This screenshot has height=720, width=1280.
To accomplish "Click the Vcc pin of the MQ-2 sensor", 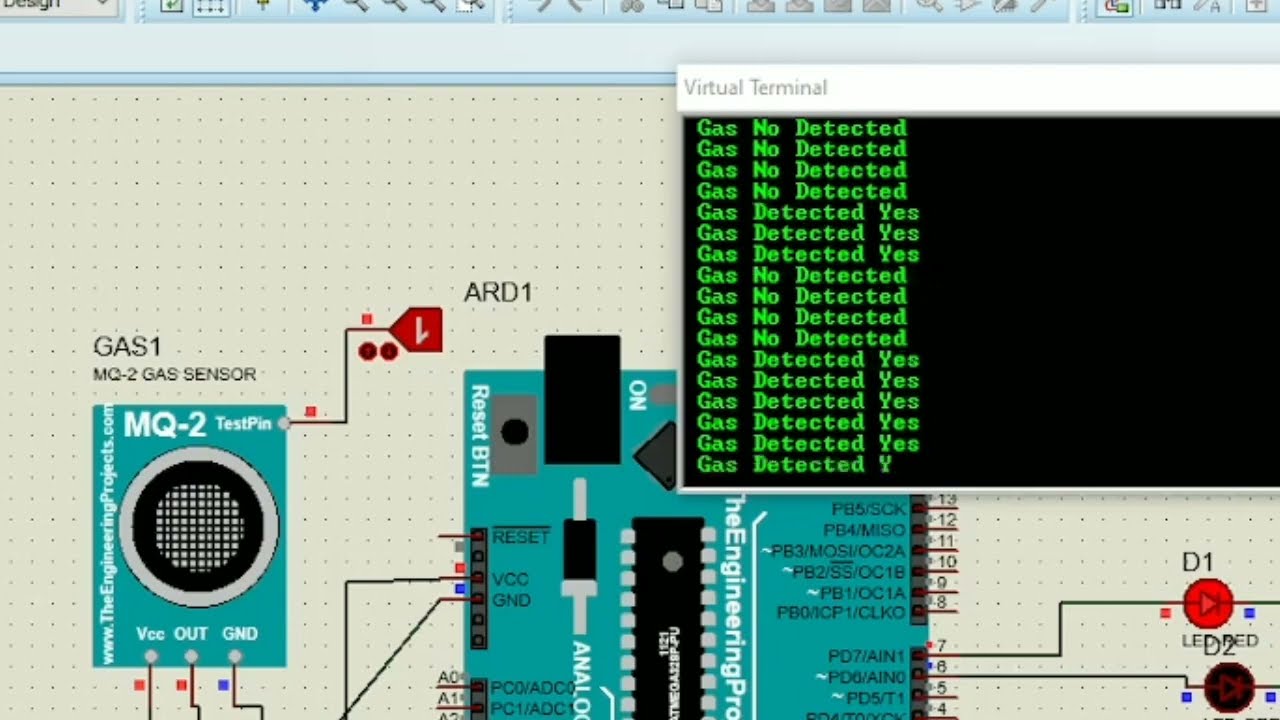I will [151, 656].
